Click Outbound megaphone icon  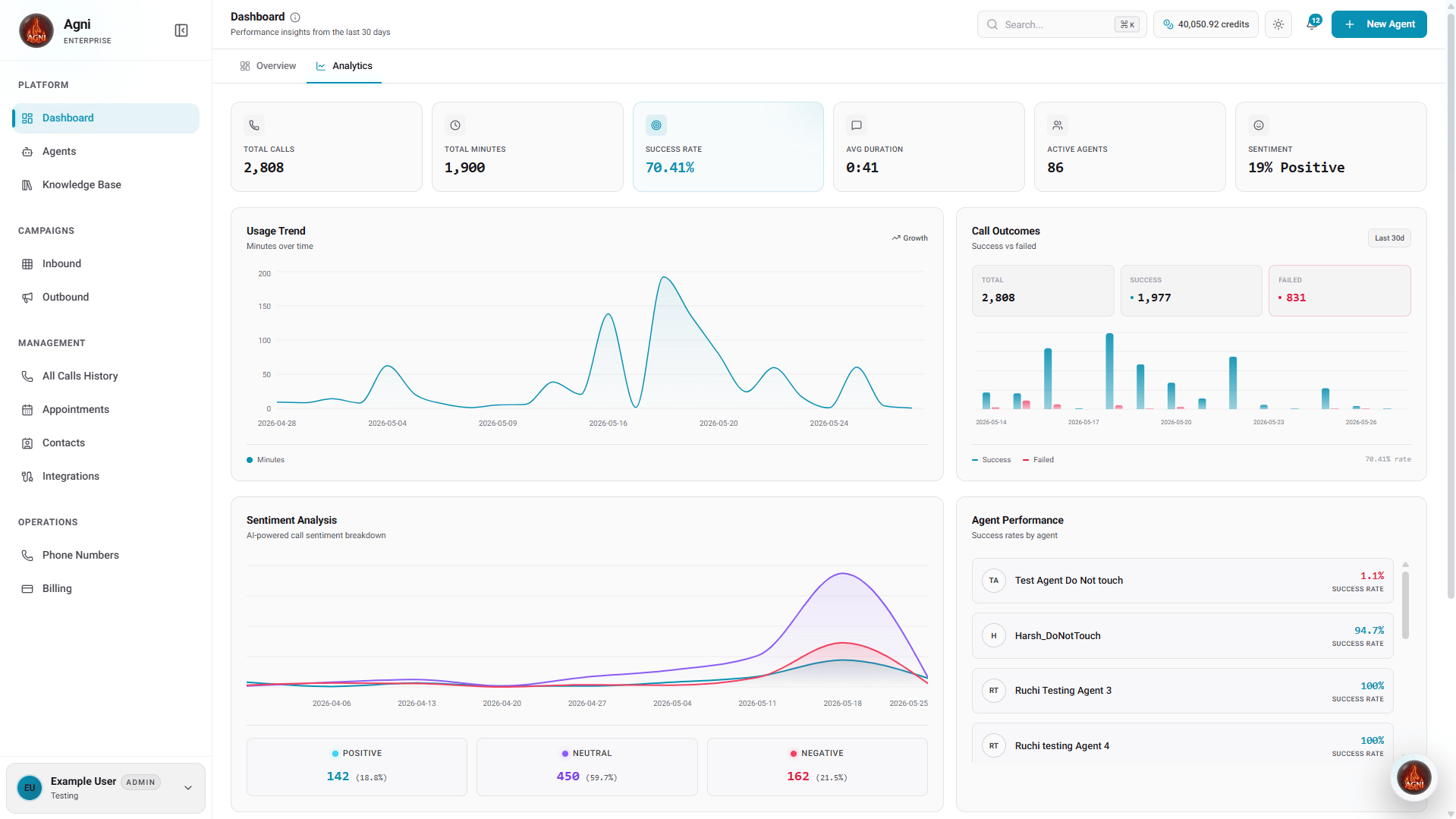point(27,298)
